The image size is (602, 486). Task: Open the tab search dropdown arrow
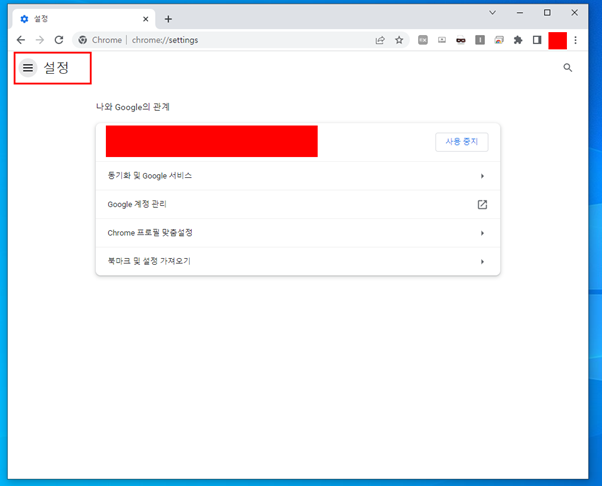click(x=492, y=13)
